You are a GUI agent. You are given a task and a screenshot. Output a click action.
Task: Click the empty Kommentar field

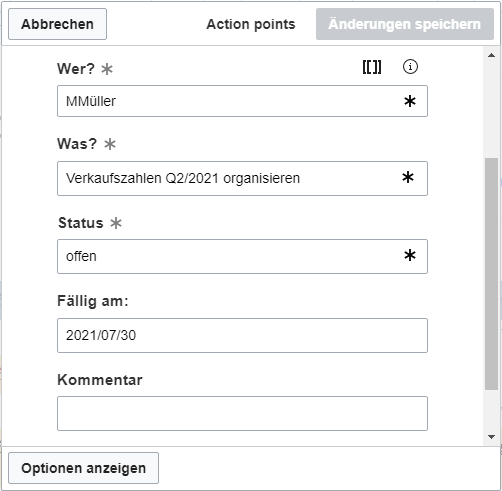pyautogui.click(x=242, y=413)
